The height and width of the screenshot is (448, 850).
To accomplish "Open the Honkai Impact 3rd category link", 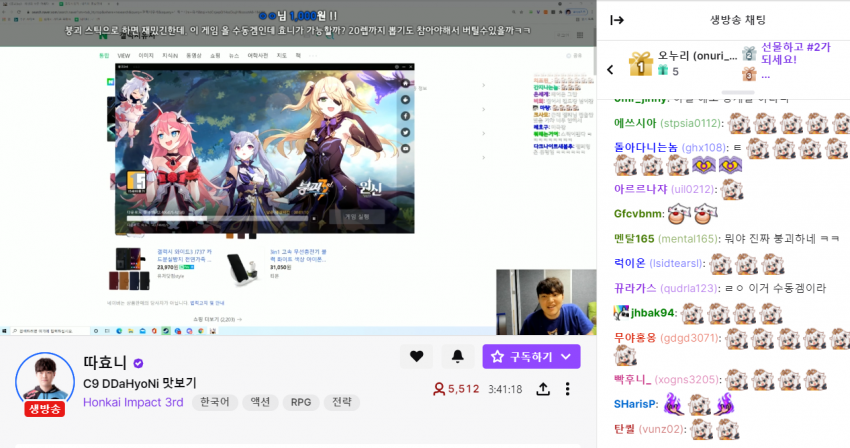I will (133, 402).
